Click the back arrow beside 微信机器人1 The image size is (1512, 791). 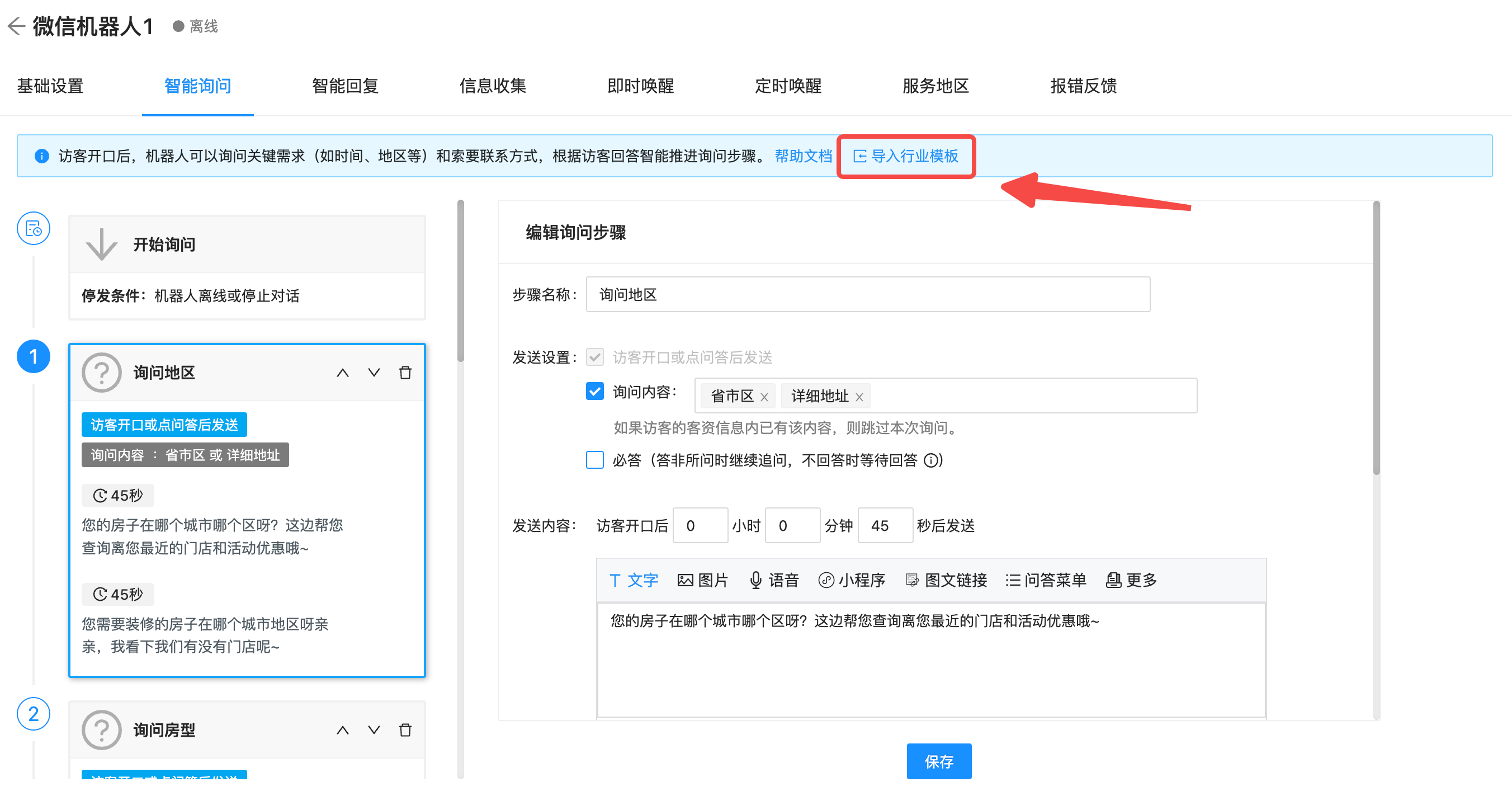coord(16,26)
